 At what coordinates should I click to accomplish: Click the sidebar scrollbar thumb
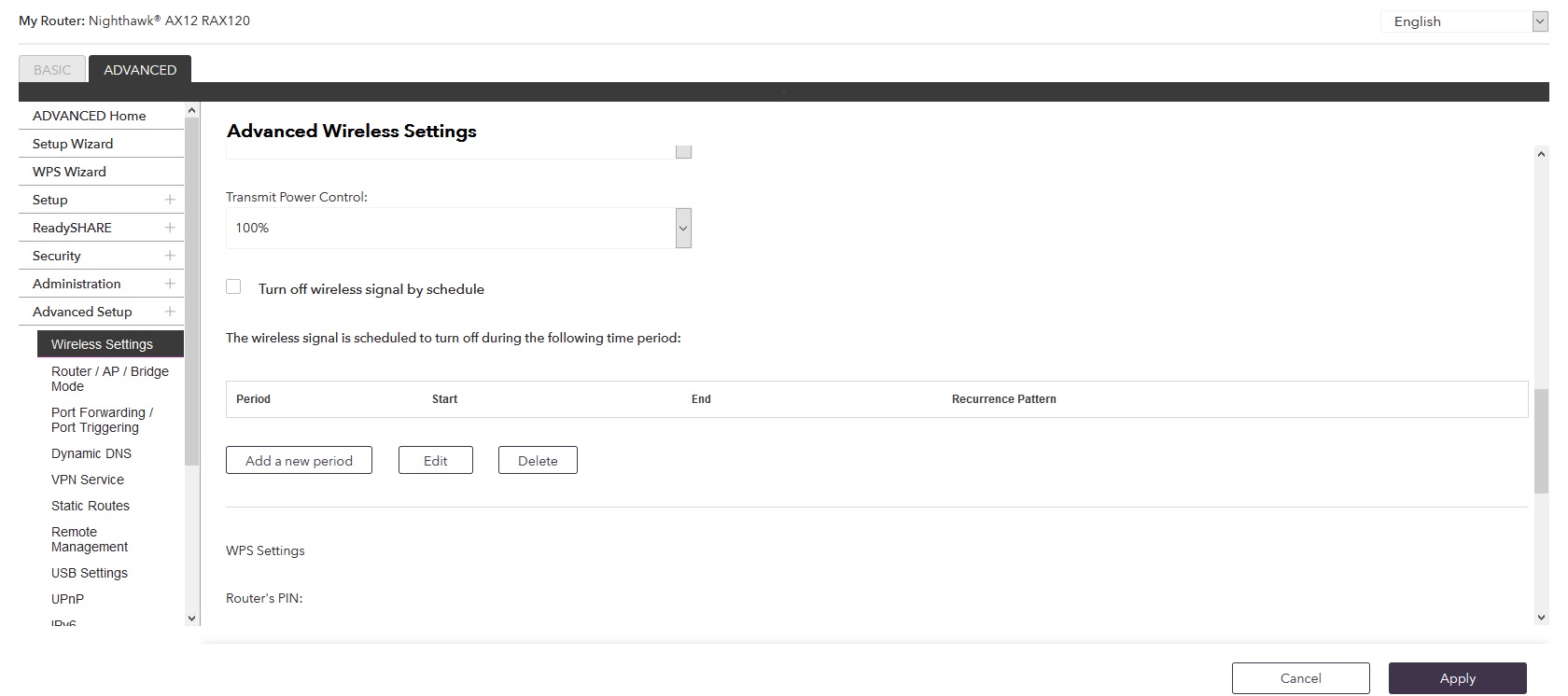point(192,291)
